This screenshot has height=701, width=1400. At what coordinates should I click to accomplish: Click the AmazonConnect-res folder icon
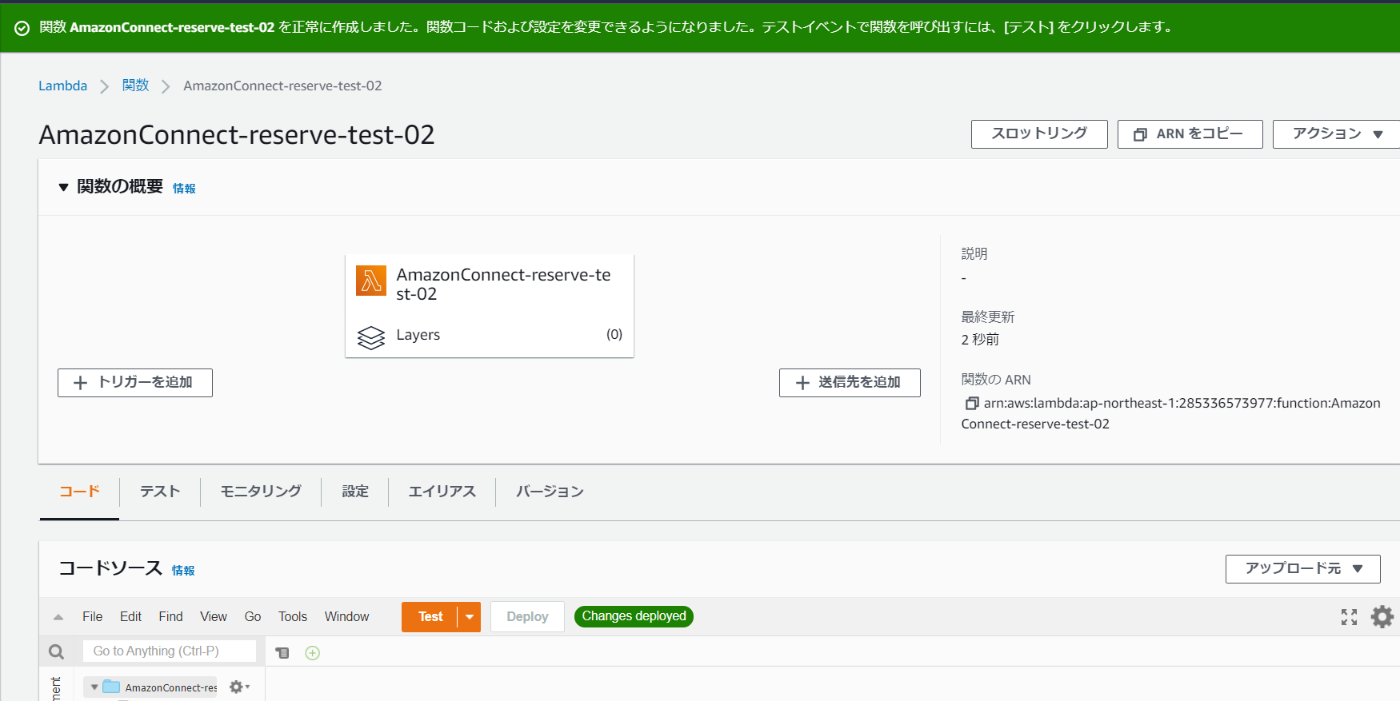tap(111, 687)
